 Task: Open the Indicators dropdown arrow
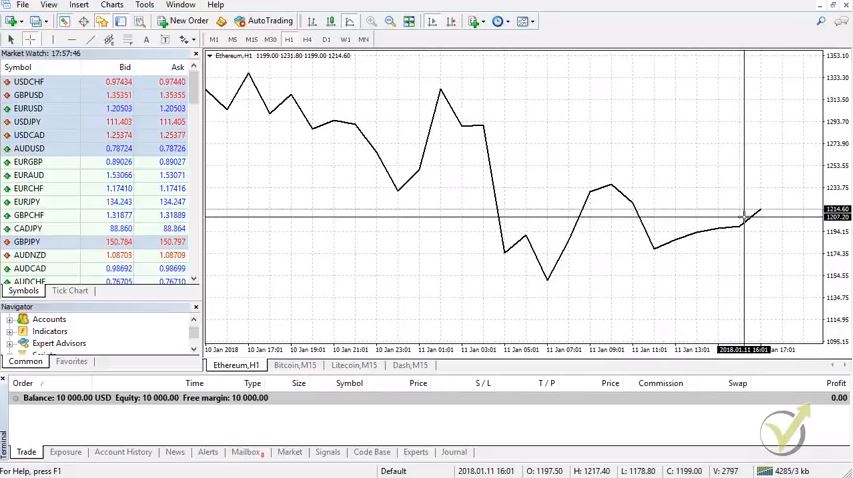[483, 22]
